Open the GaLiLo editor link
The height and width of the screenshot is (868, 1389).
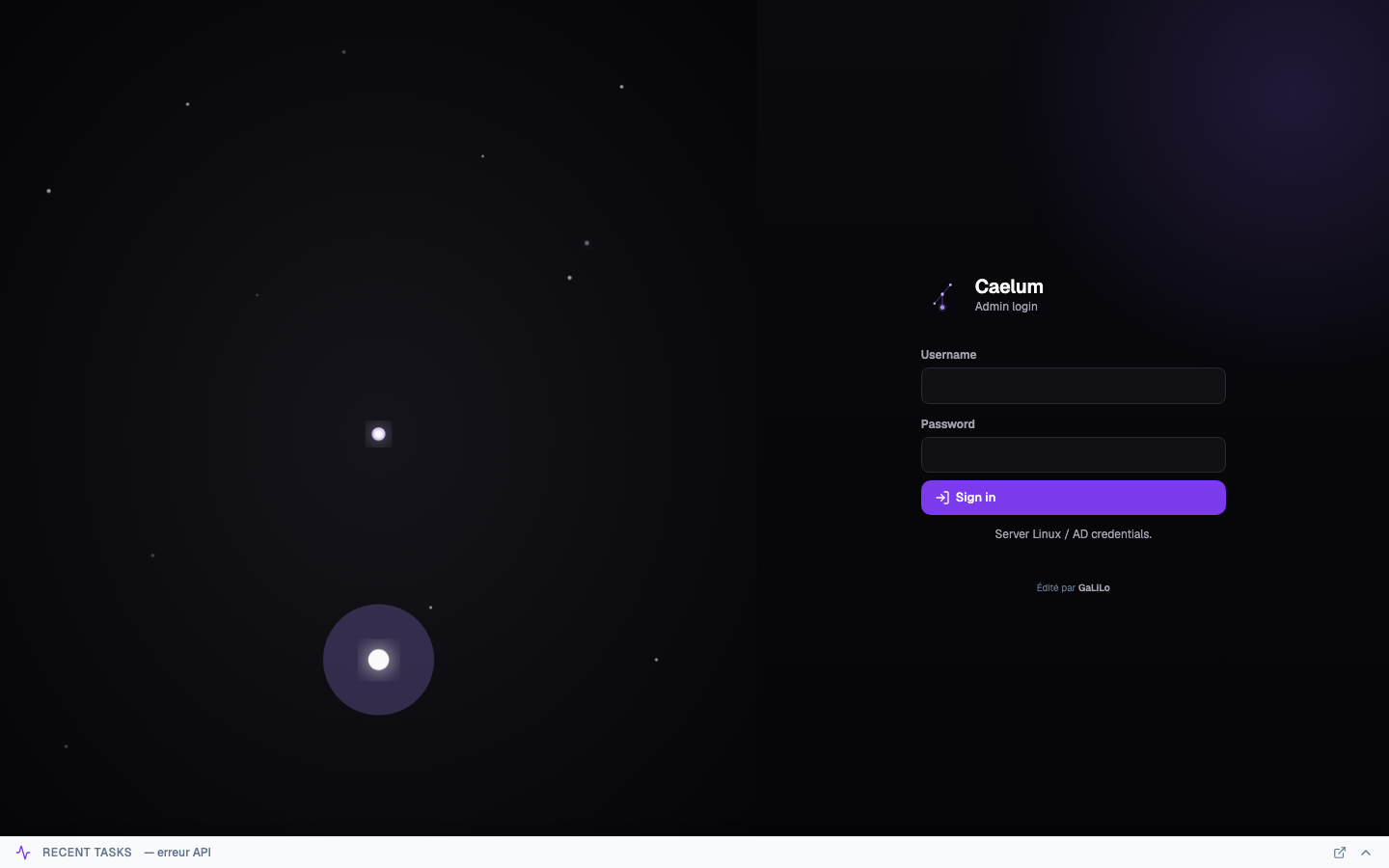pos(1094,587)
